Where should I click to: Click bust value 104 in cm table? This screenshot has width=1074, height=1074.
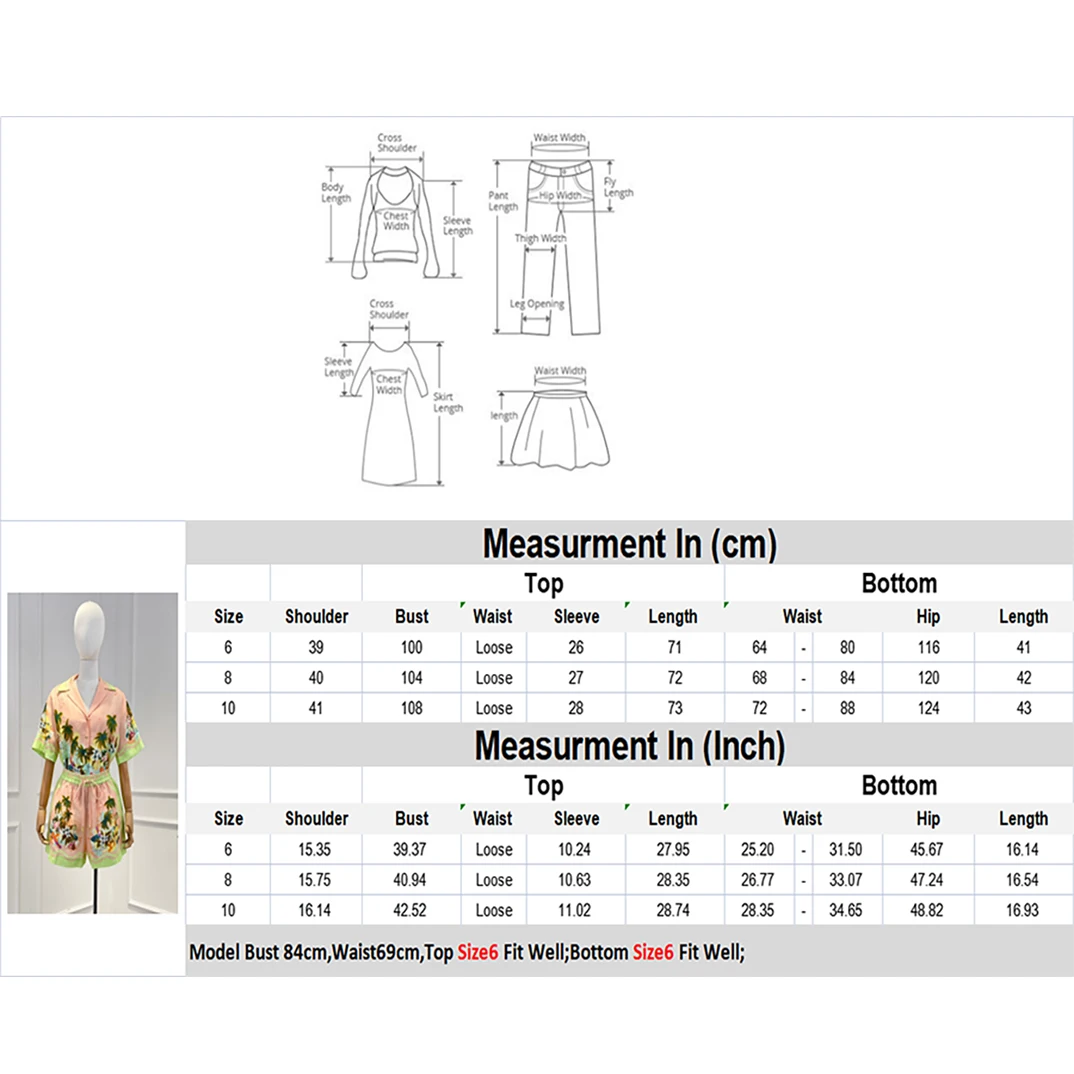(x=412, y=678)
